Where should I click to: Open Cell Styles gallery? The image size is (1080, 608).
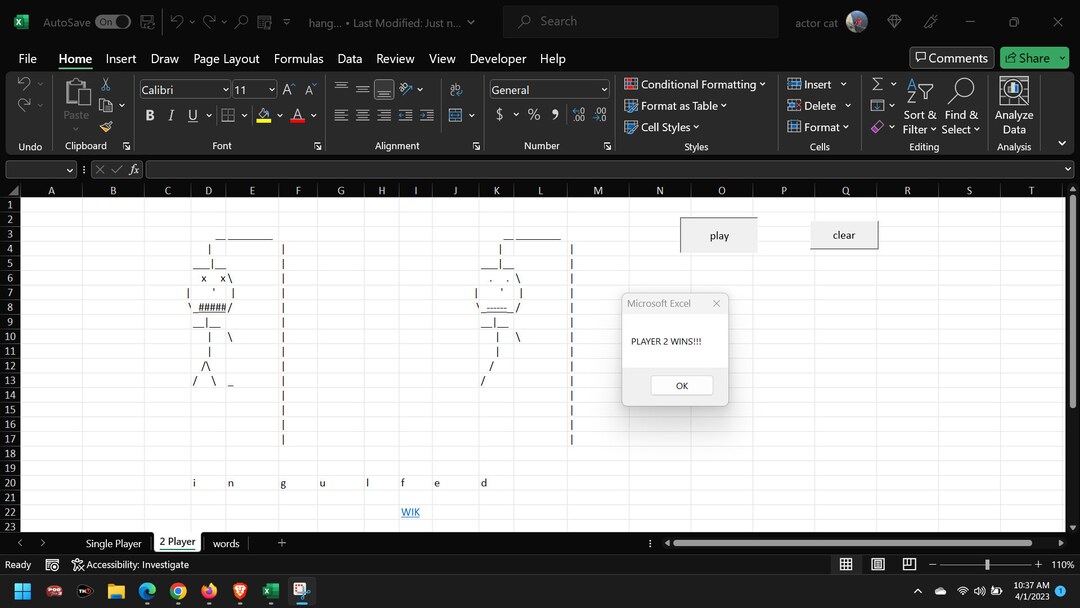tap(663, 127)
